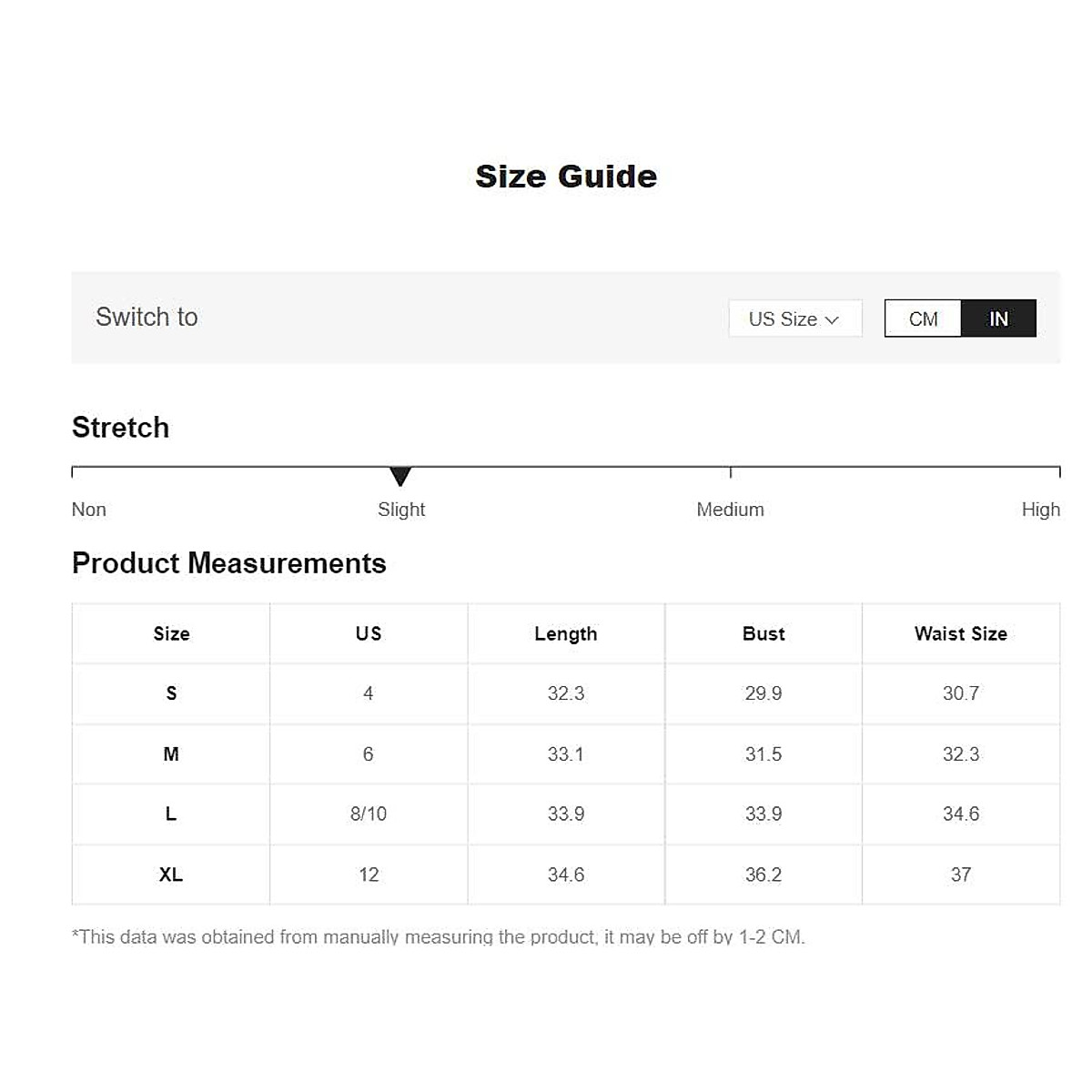Click the Size Guide heading

point(566,177)
